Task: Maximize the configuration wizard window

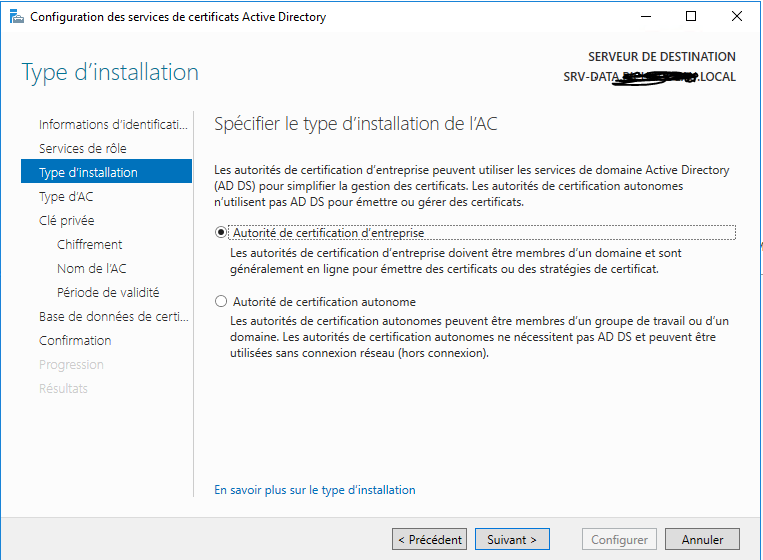Action: [690, 17]
